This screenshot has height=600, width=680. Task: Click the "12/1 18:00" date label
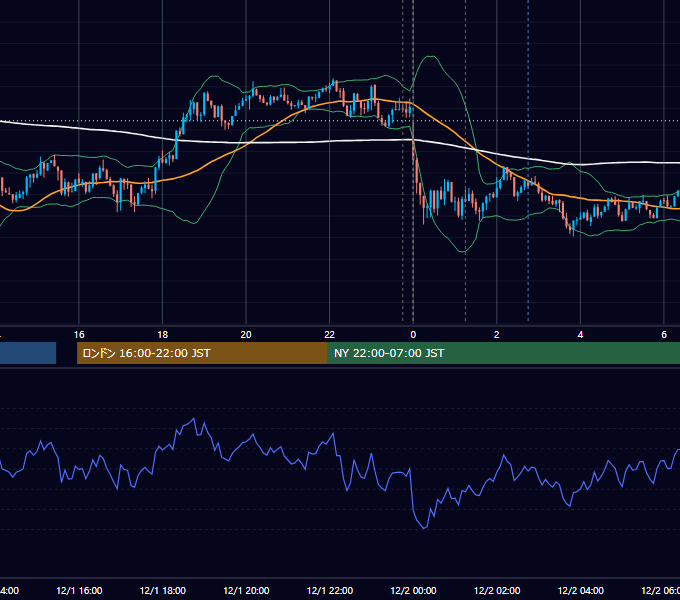pyautogui.click(x=163, y=591)
